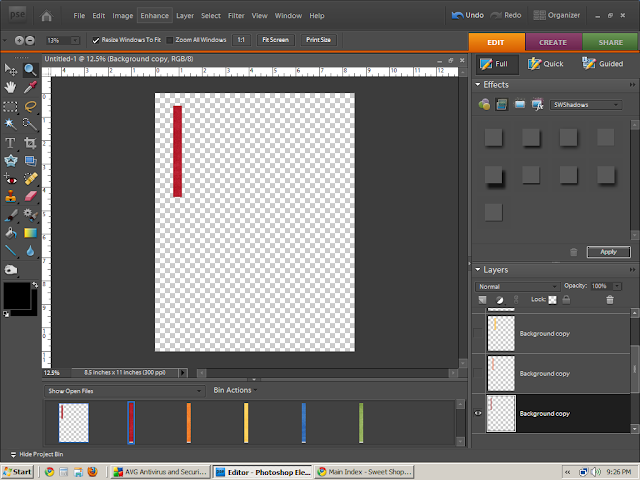Apply the selected effect
The height and width of the screenshot is (480, 640).
(x=608, y=252)
